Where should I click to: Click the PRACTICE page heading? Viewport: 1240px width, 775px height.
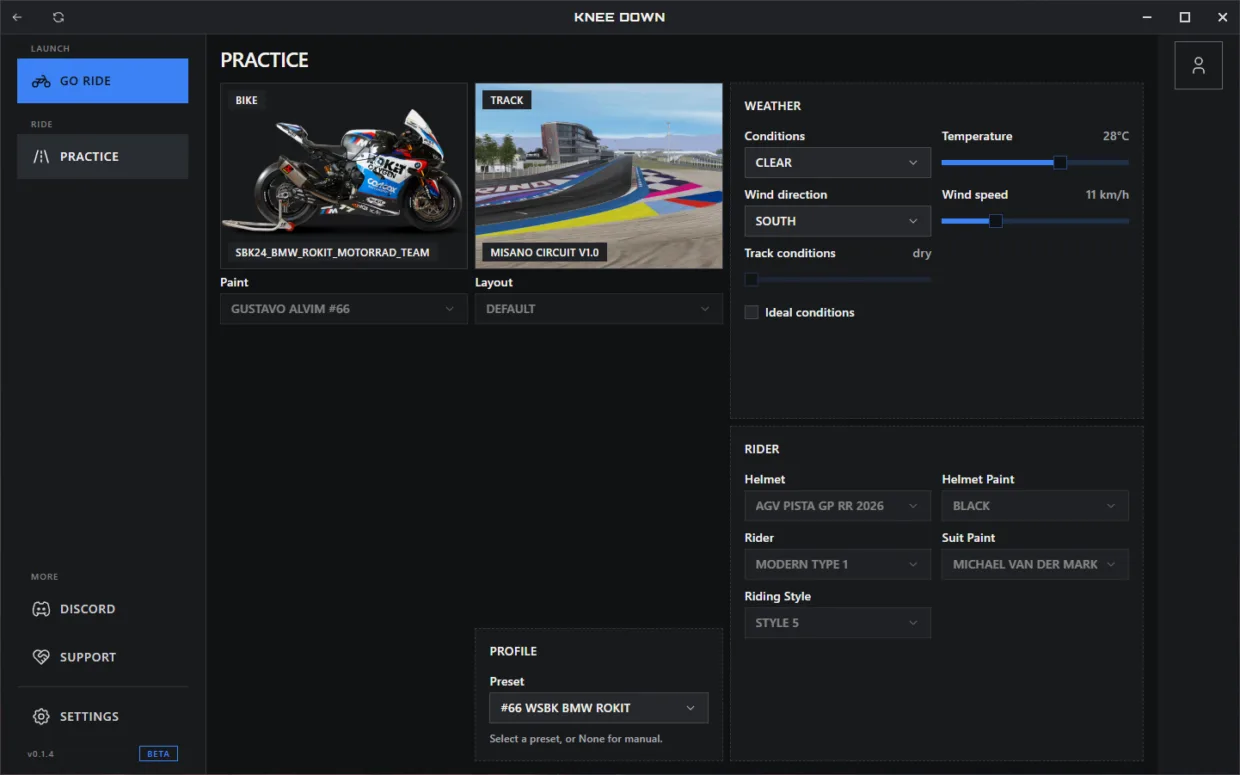point(264,60)
